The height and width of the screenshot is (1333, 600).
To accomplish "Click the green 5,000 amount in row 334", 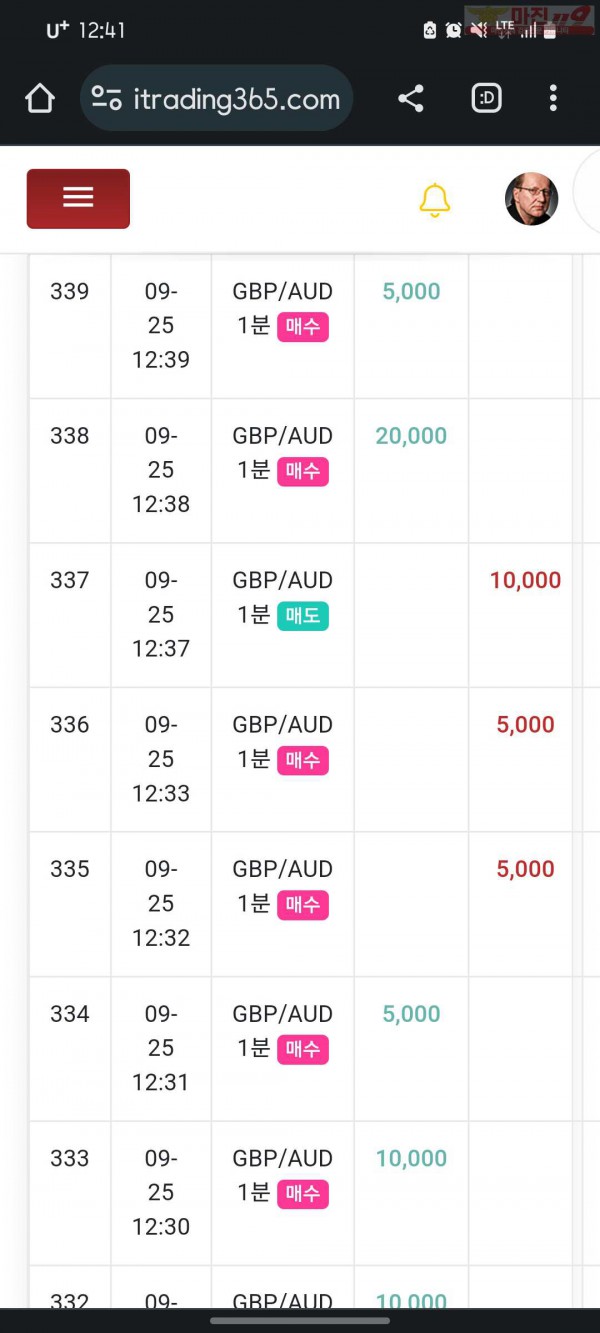I will [x=411, y=1014].
